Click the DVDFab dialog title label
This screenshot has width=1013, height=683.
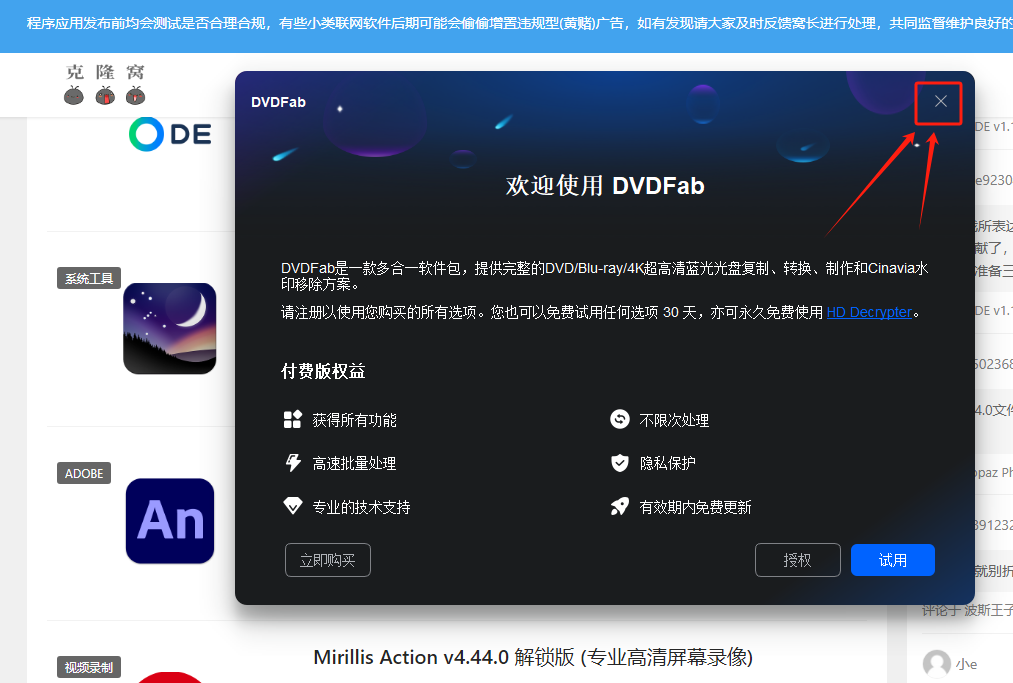point(278,102)
